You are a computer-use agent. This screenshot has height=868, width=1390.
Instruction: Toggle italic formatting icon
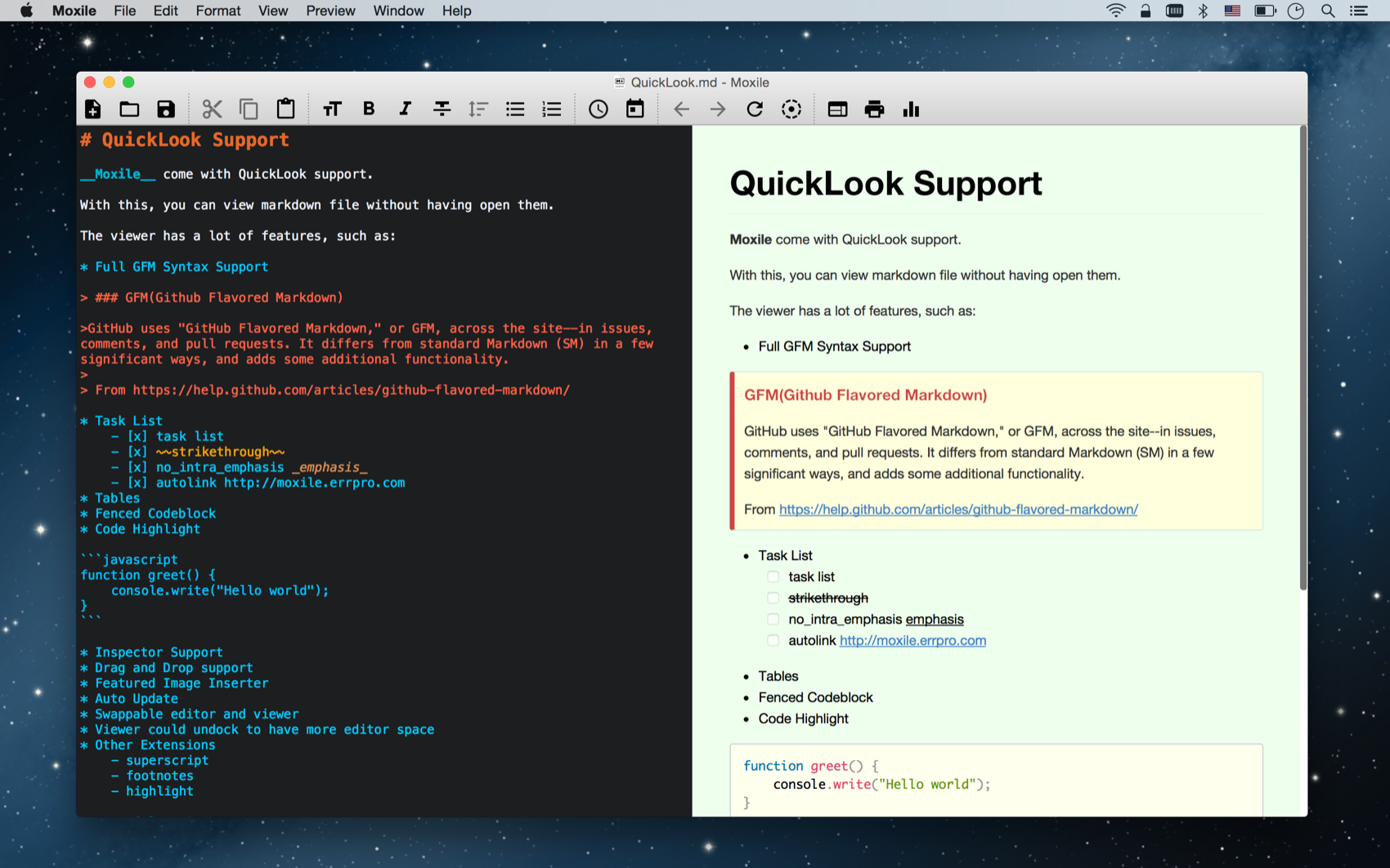tap(405, 109)
